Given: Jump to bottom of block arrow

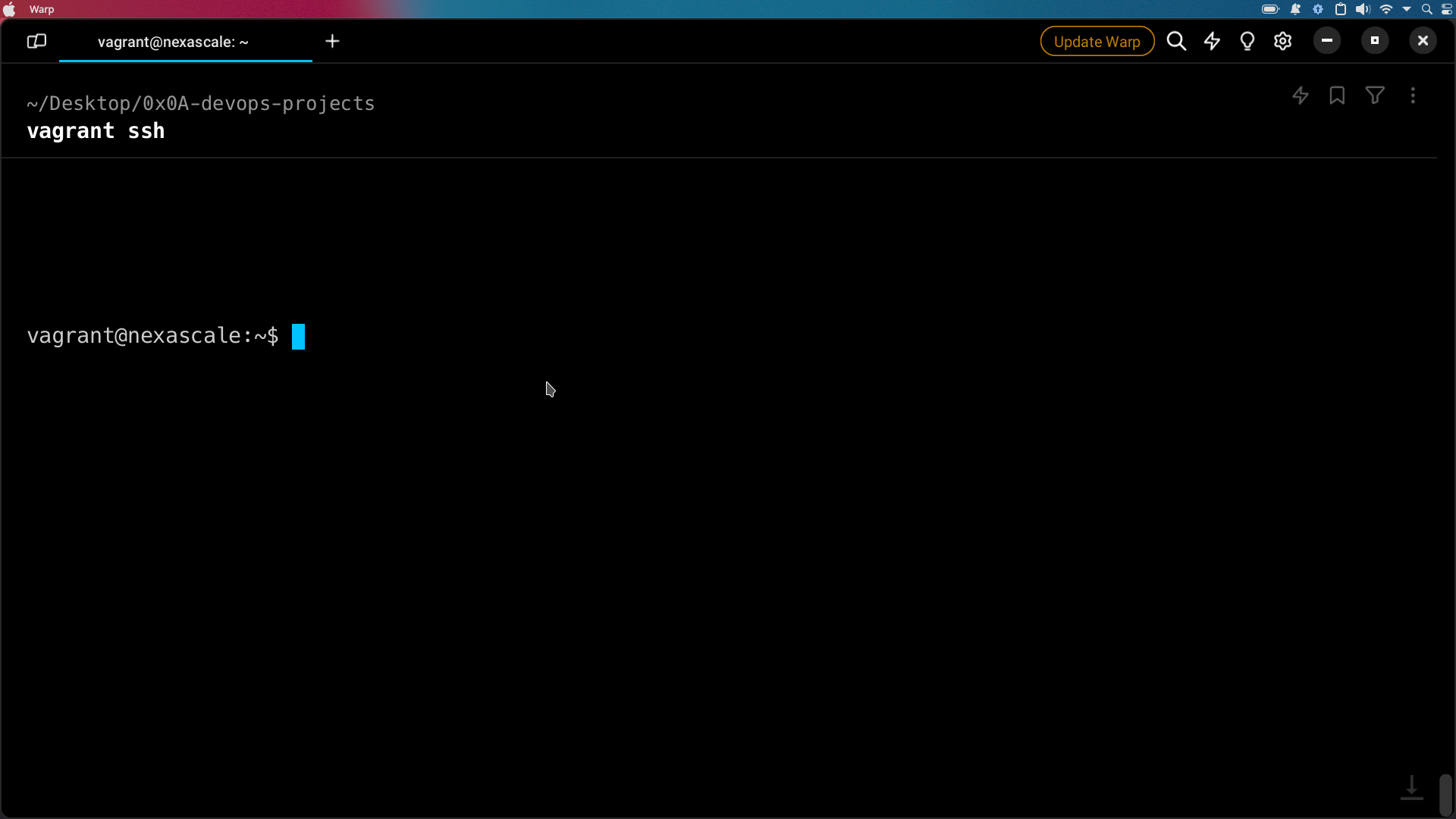Looking at the screenshot, I should (x=1411, y=787).
